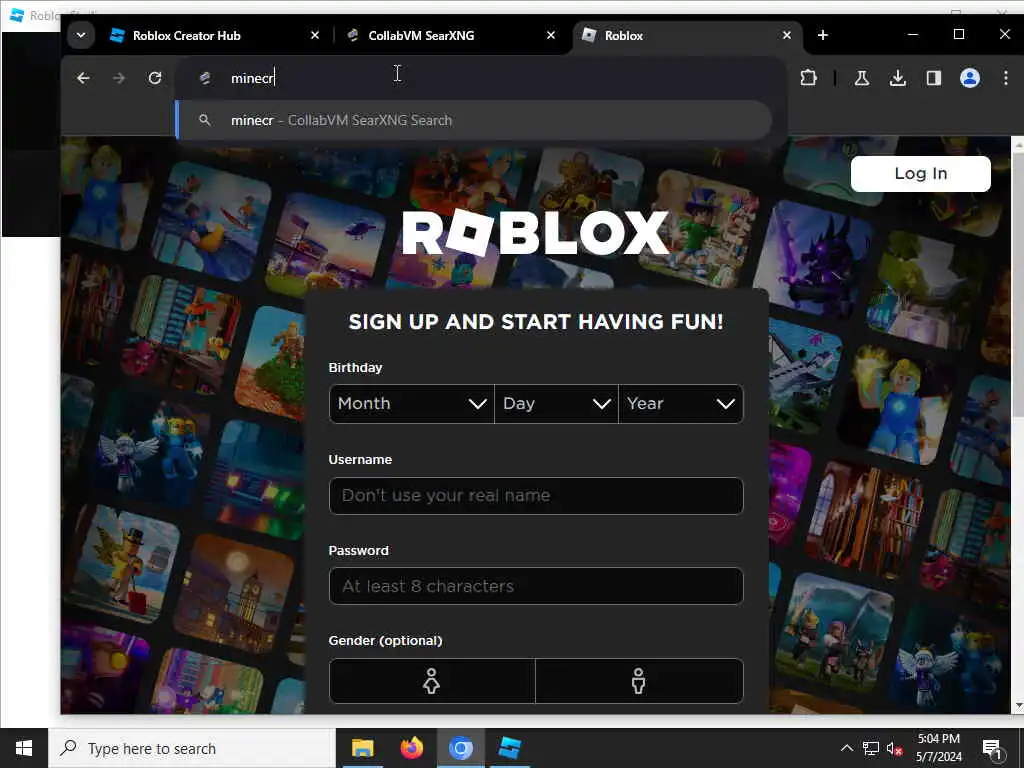The height and width of the screenshot is (768, 1024).
Task: Open Firefox from the taskbar
Action: click(x=411, y=748)
